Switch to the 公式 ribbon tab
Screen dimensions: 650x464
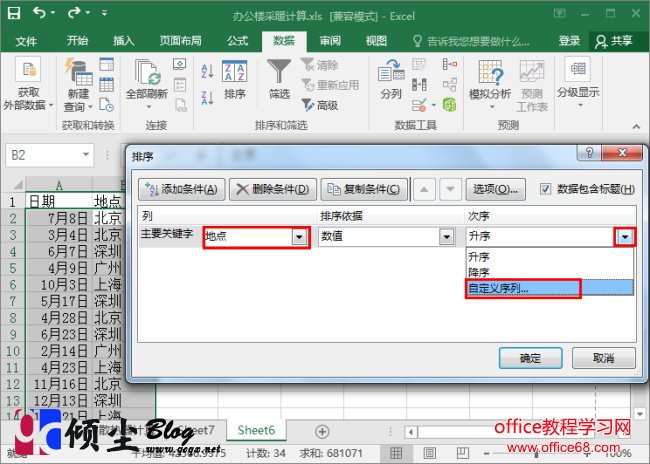point(238,41)
